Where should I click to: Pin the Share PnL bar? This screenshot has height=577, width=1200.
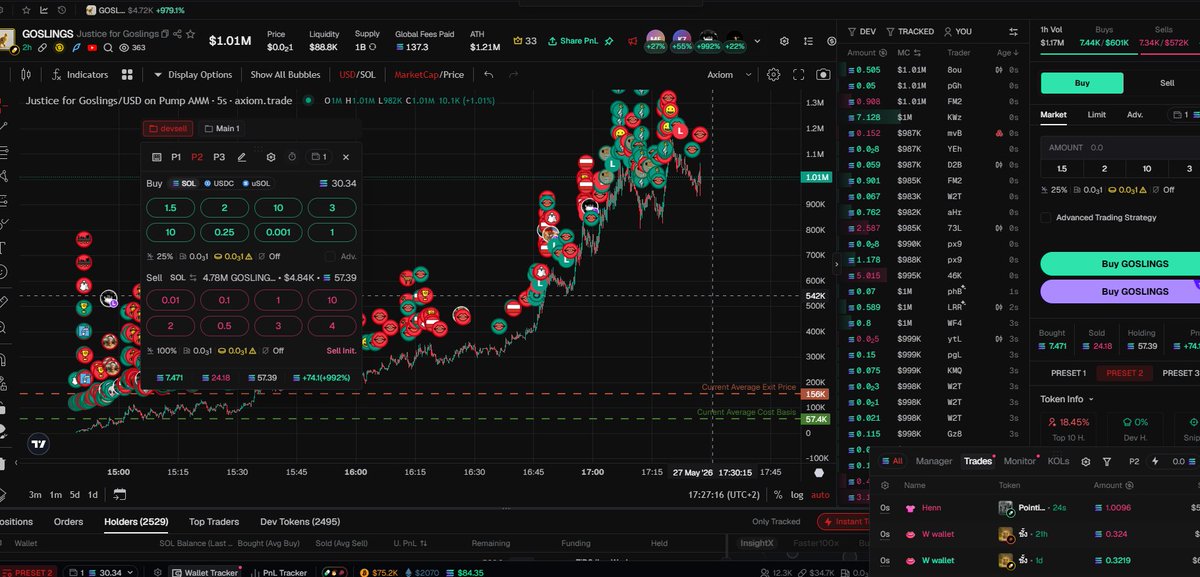coord(609,41)
